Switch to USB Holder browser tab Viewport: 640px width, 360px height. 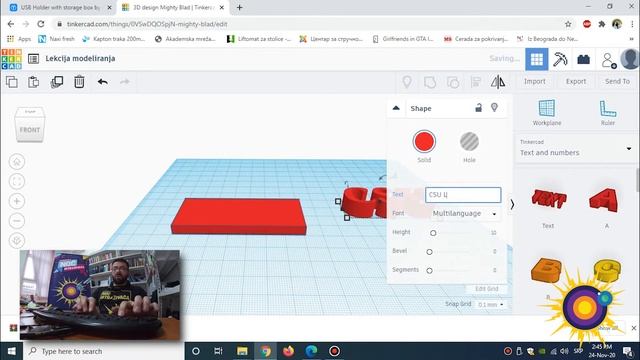point(59,7)
